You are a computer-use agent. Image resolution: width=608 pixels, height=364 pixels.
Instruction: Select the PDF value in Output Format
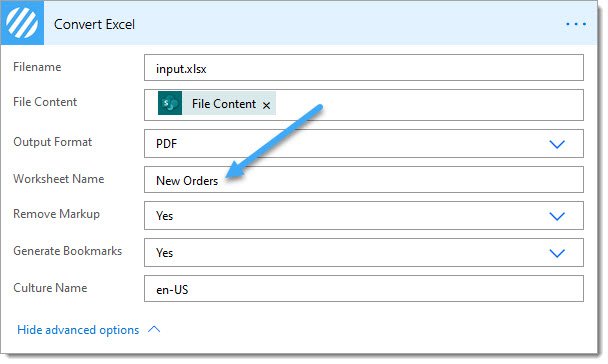[x=166, y=144]
